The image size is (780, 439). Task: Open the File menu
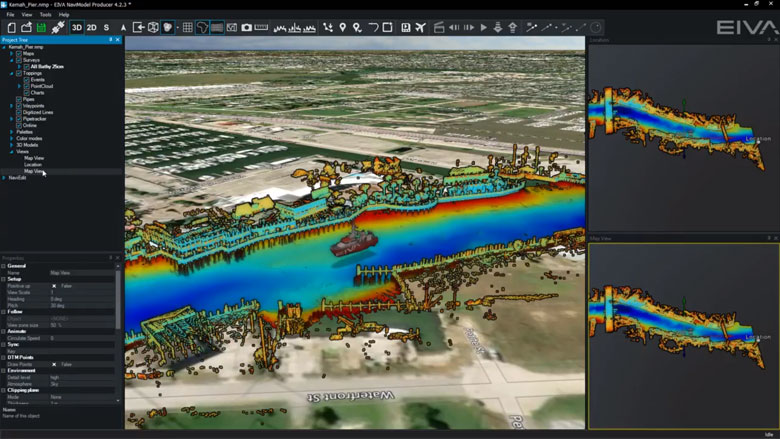8,15
